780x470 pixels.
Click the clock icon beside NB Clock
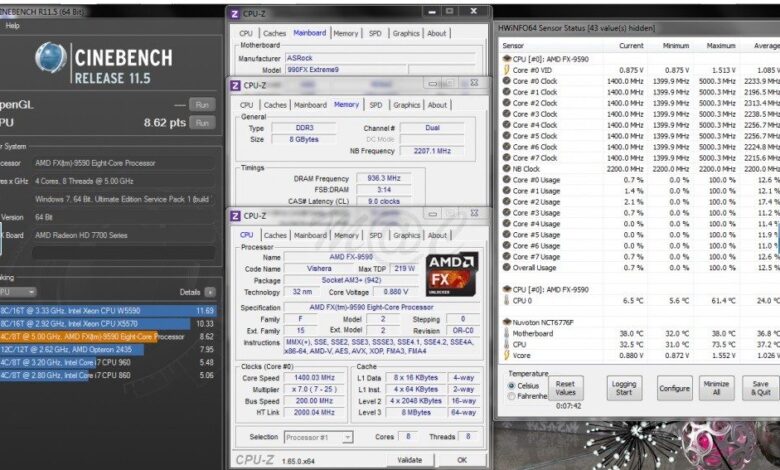(x=507, y=168)
